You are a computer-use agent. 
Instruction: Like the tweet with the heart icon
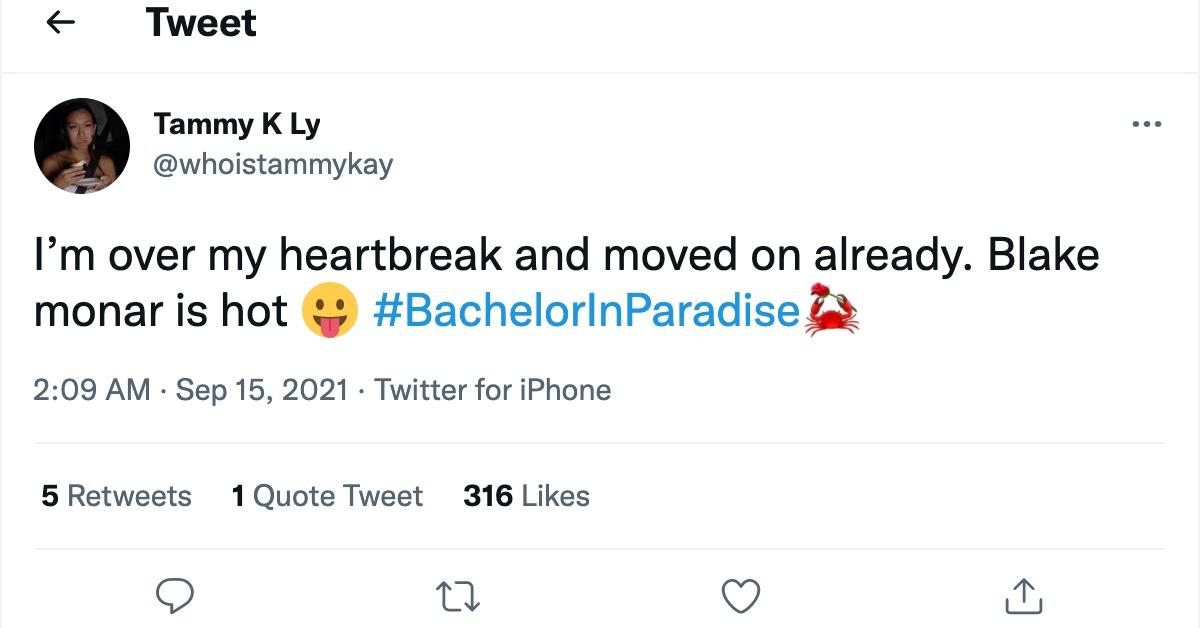741,596
